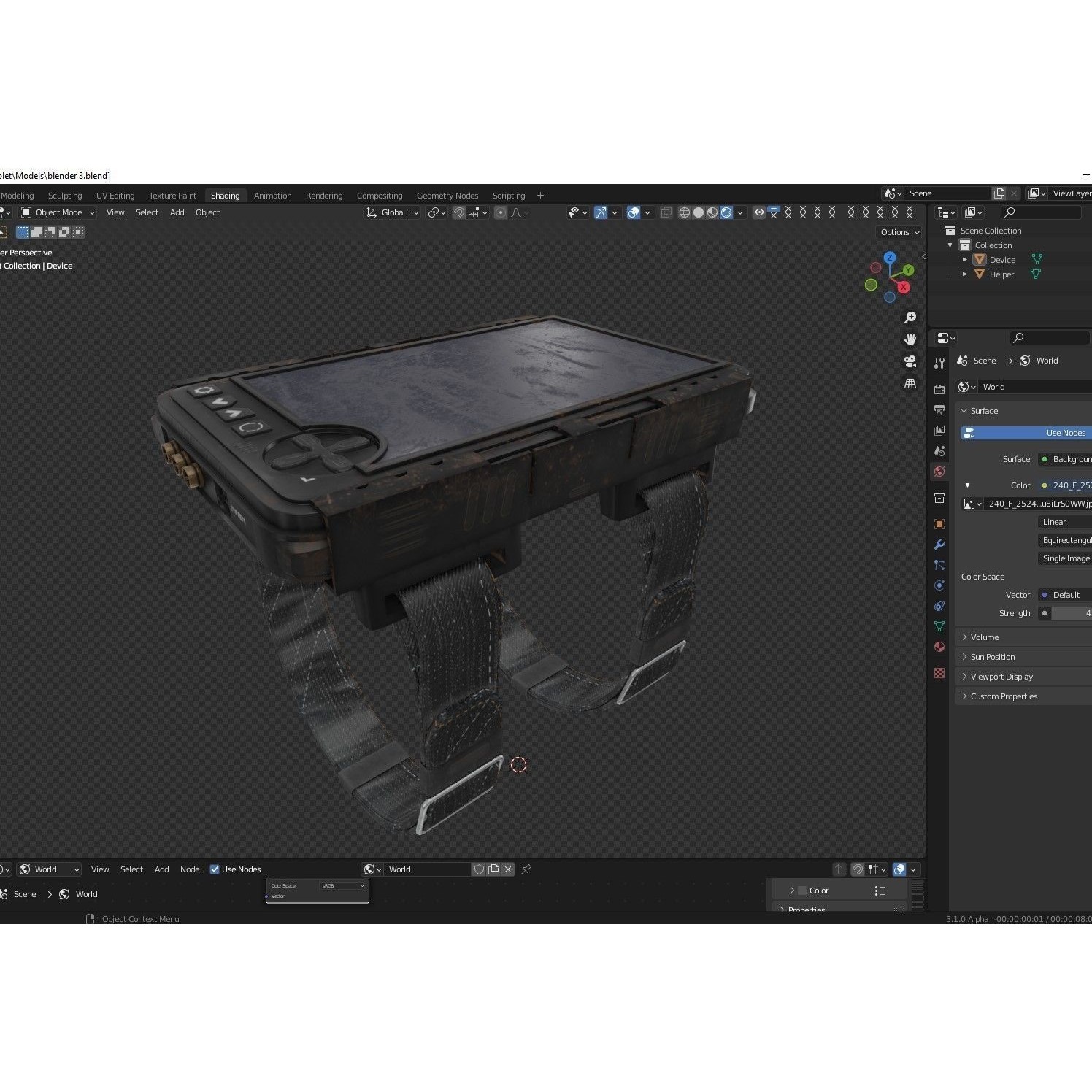Click the Single Image button

pos(1065,558)
